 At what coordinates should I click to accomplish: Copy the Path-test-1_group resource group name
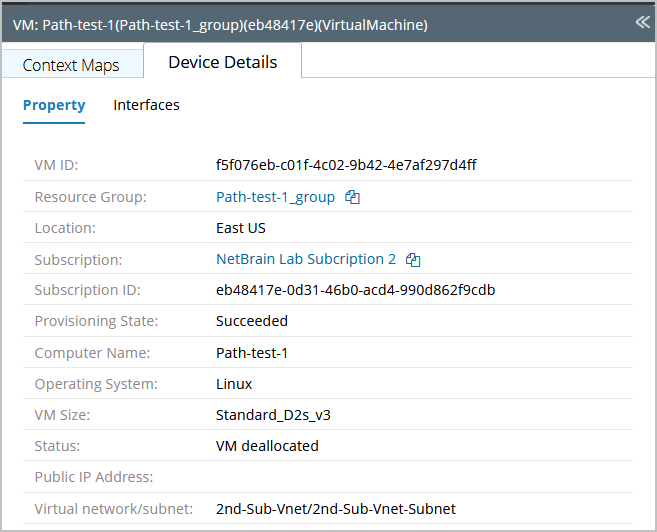pos(352,197)
